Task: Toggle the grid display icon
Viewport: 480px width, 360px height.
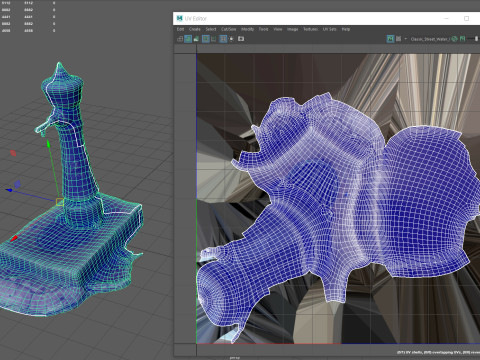Action: pyautogui.click(x=223, y=39)
